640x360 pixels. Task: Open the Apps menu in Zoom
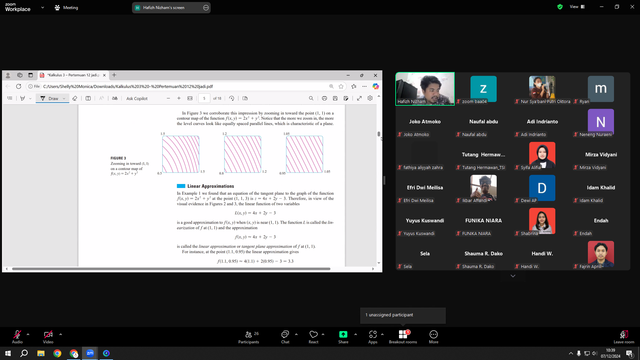pos(373,336)
